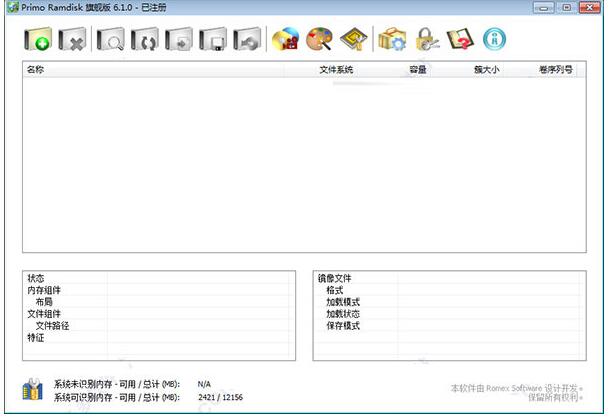Select the 布局 row
This screenshot has width=609, height=418.
click(x=158, y=302)
